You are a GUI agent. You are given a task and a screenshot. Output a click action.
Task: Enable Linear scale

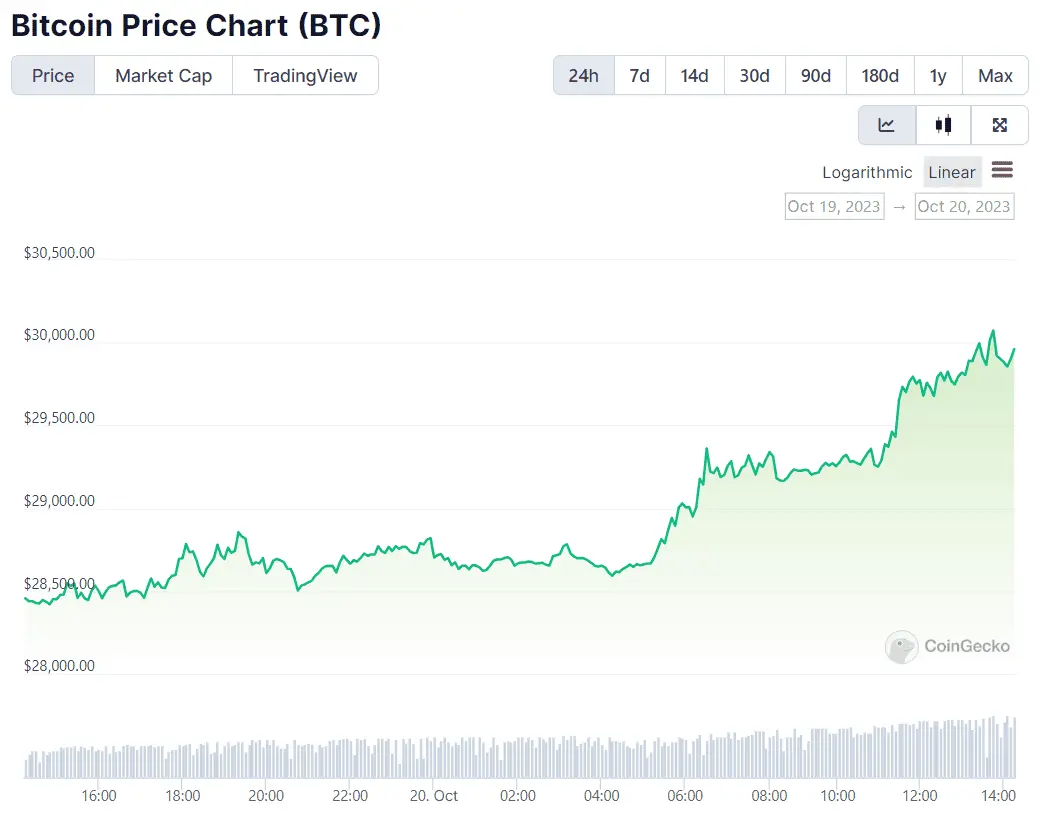coord(951,172)
